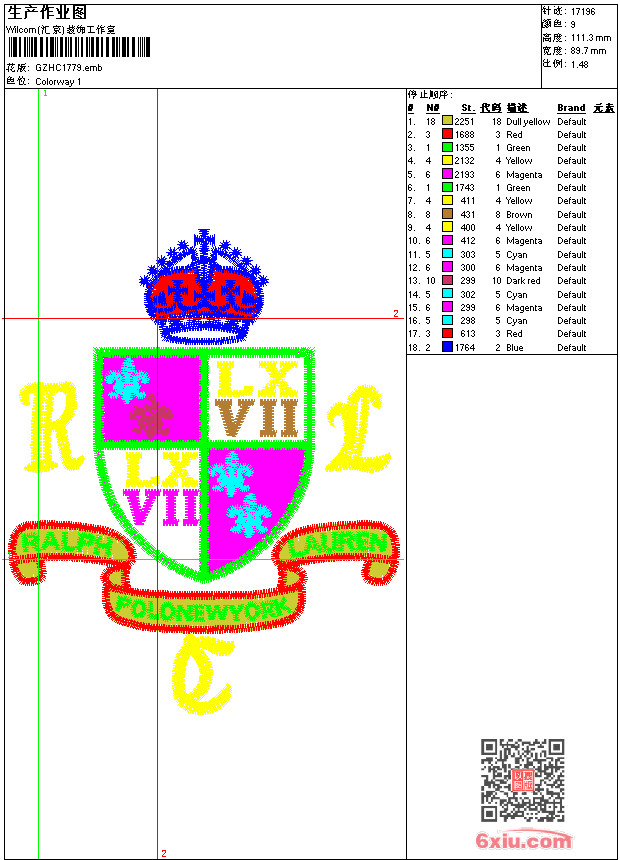Click the magenta VII numerals in the shield
The width and height of the screenshot is (620, 860).
pyautogui.click(x=160, y=507)
